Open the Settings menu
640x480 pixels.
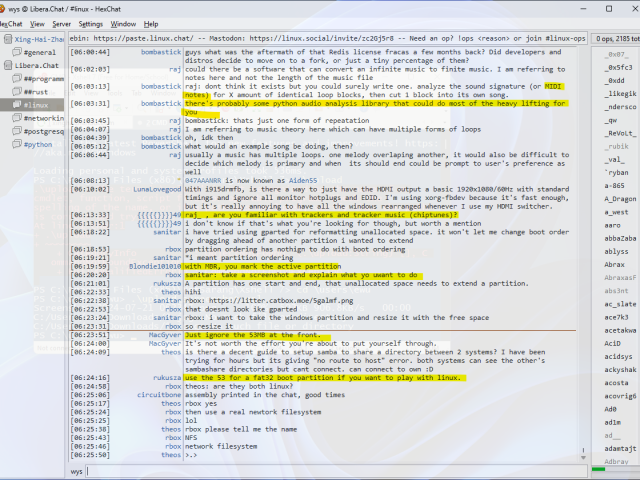(x=90, y=23)
